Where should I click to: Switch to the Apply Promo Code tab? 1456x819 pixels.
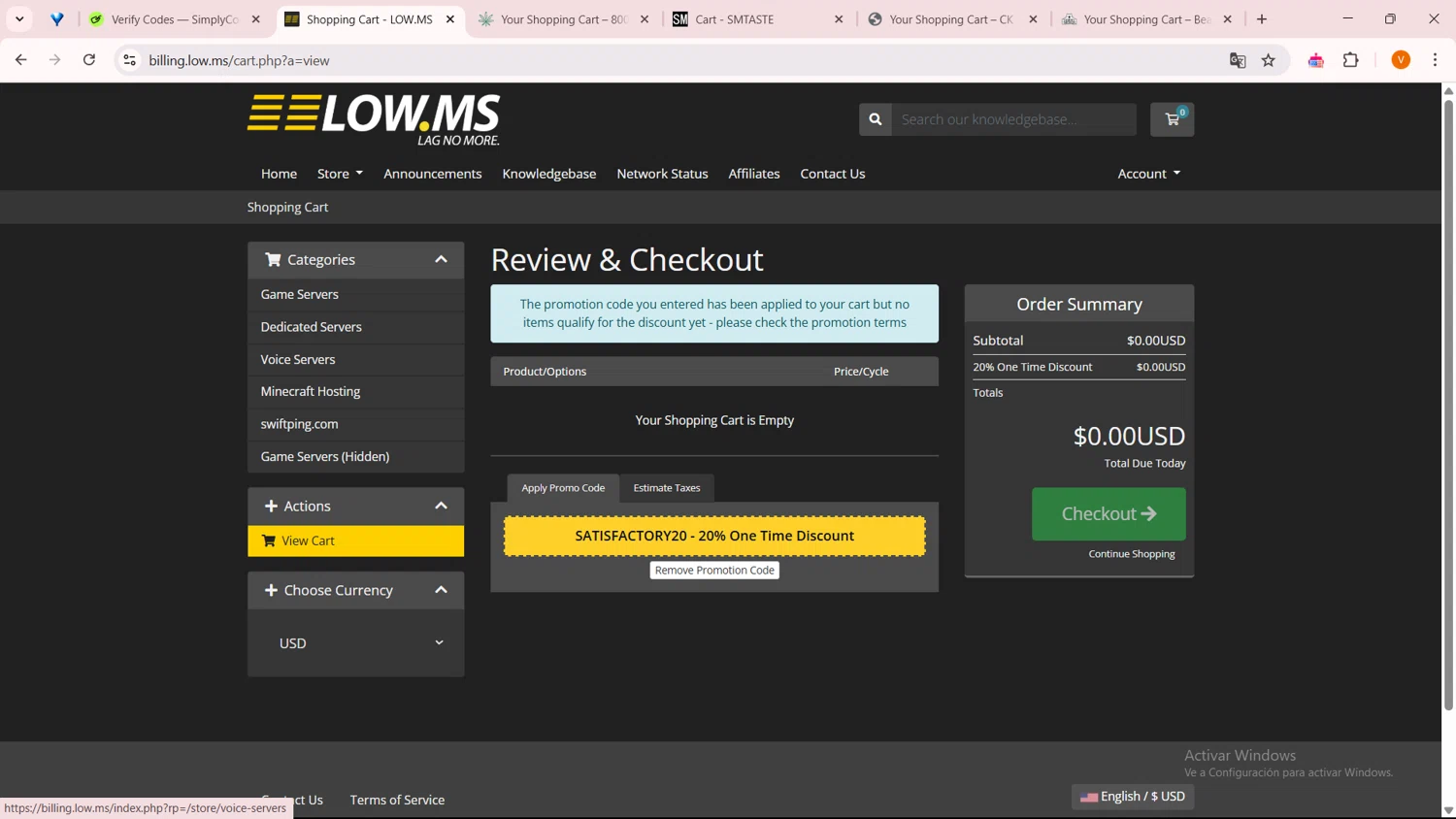point(563,488)
